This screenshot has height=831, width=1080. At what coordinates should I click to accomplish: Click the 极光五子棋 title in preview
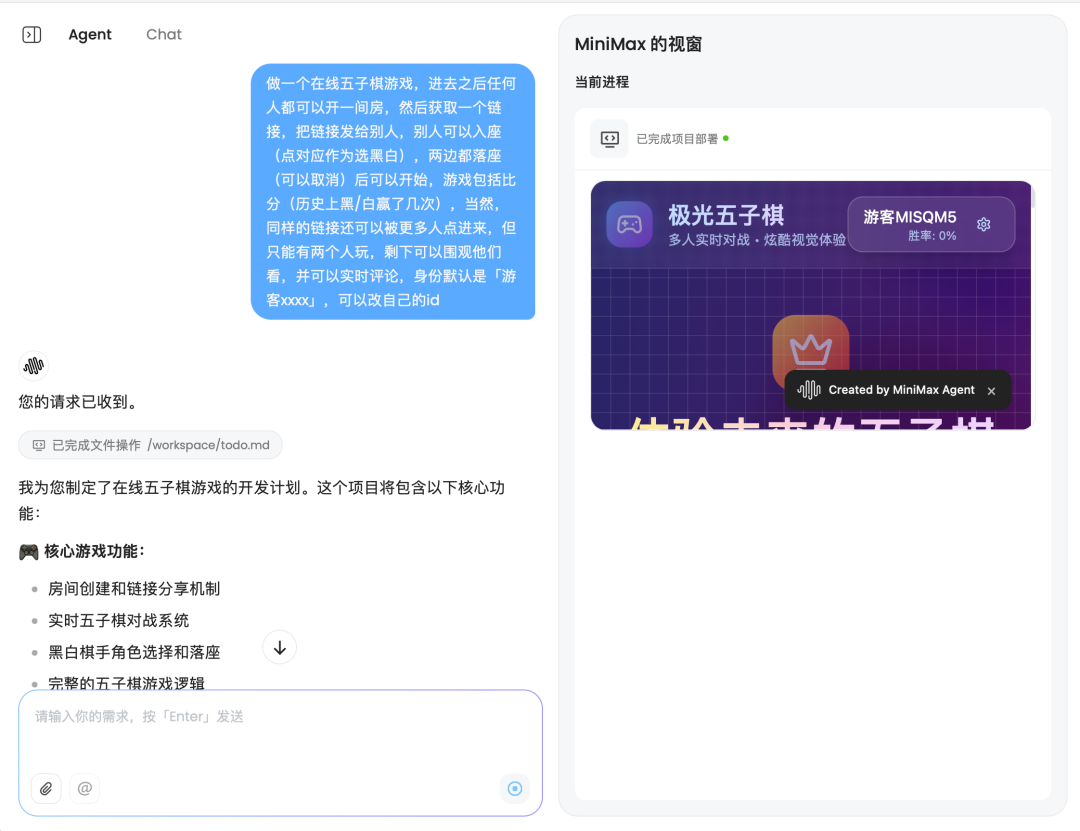[726, 215]
